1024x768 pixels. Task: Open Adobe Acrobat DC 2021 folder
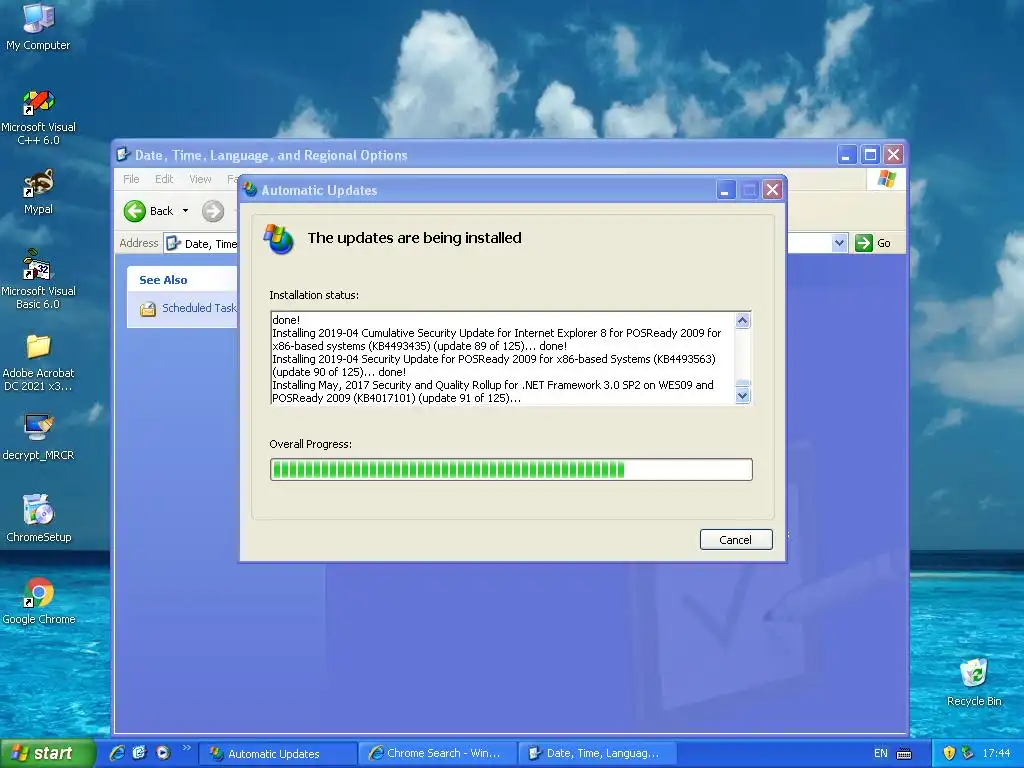pyautogui.click(x=38, y=362)
